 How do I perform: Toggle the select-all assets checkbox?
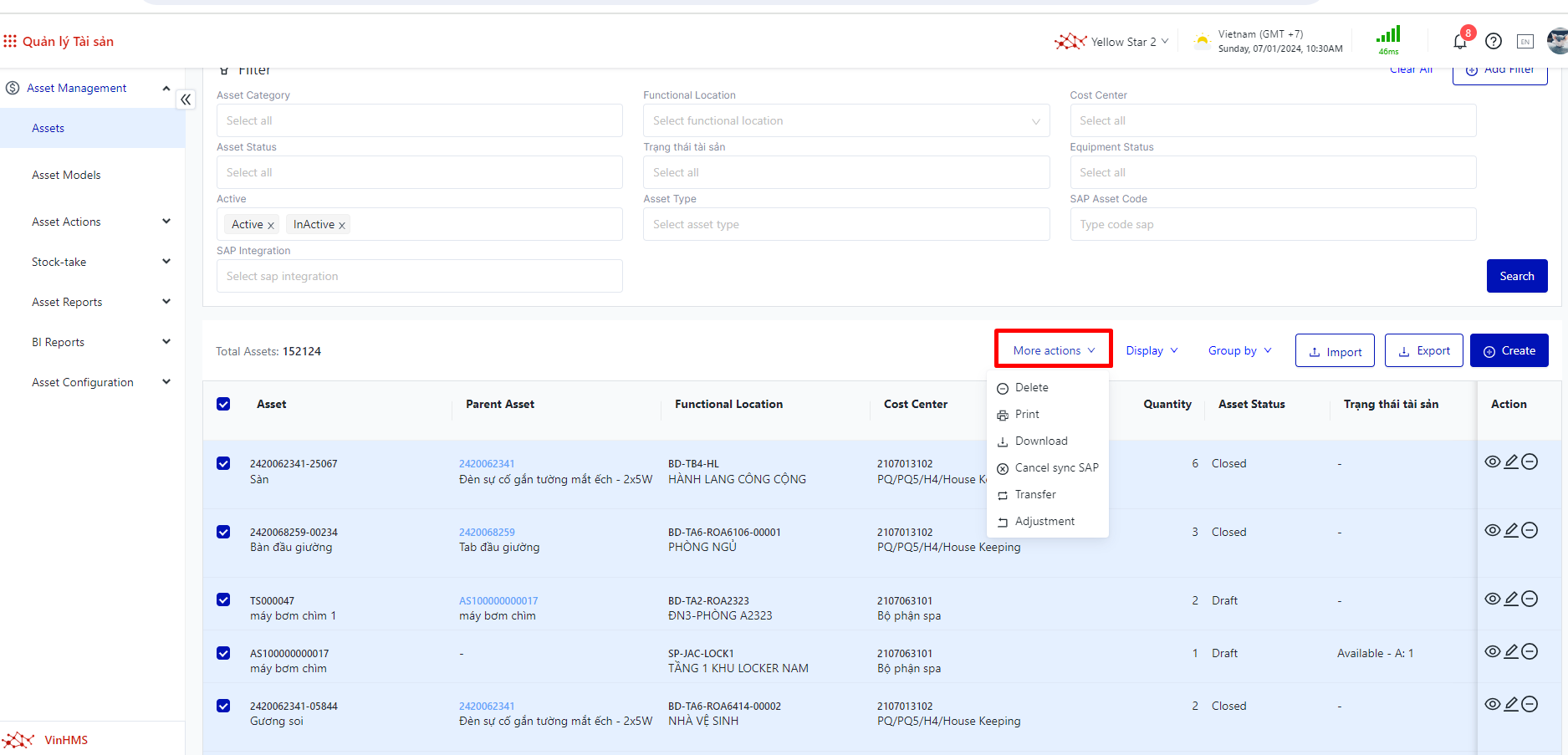click(x=223, y=404)
